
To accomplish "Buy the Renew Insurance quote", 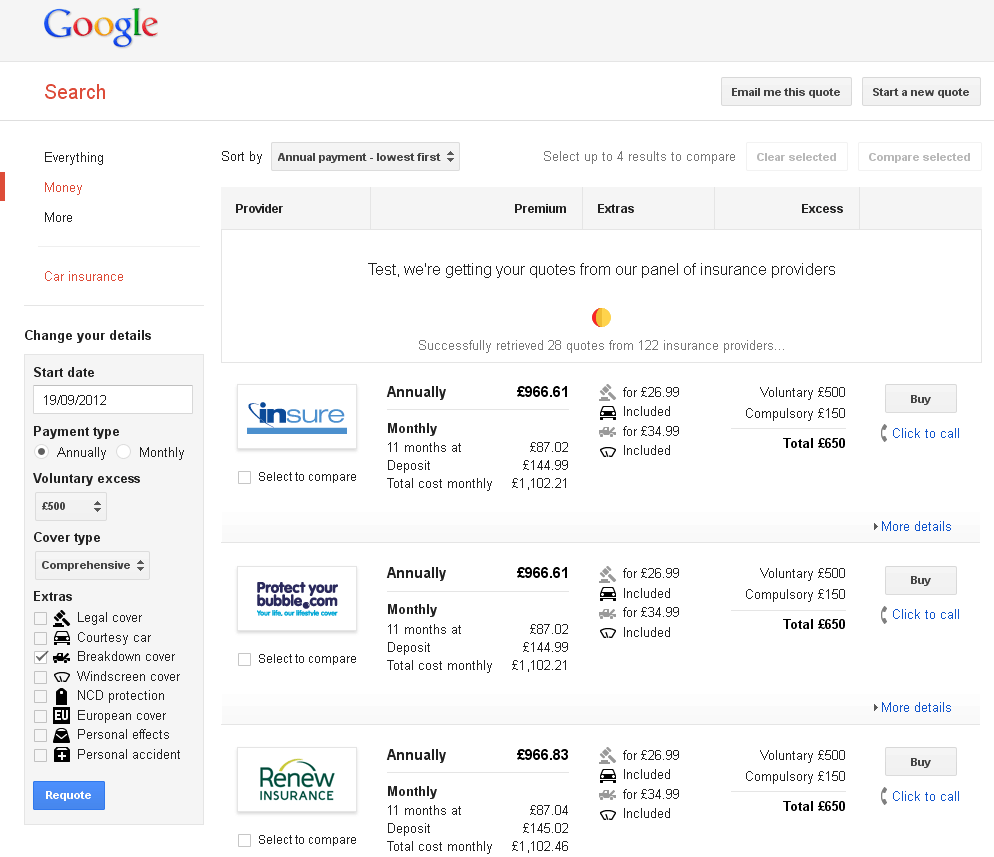I will (920, 762).
